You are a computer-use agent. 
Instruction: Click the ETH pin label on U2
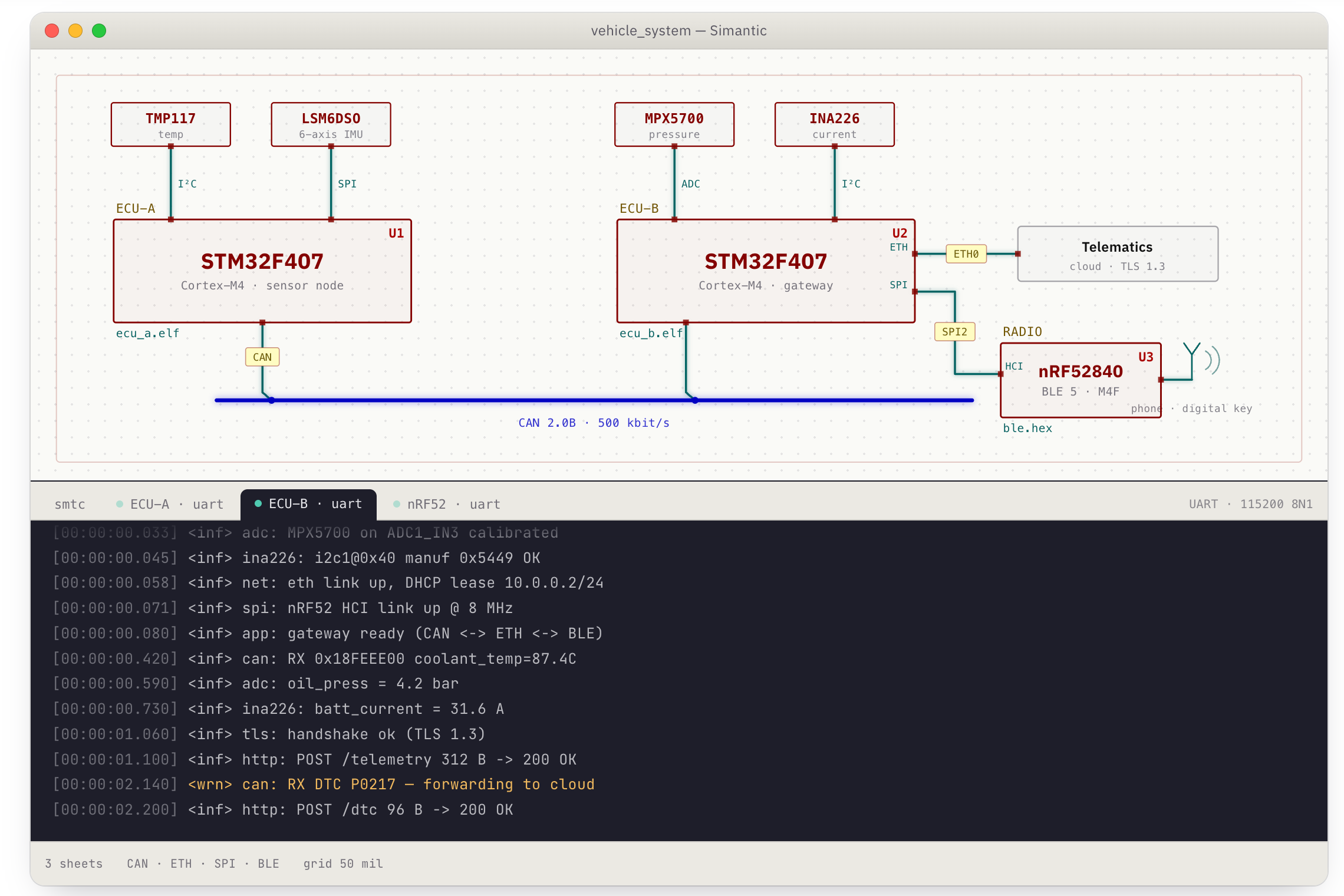(x=899, y=248)
